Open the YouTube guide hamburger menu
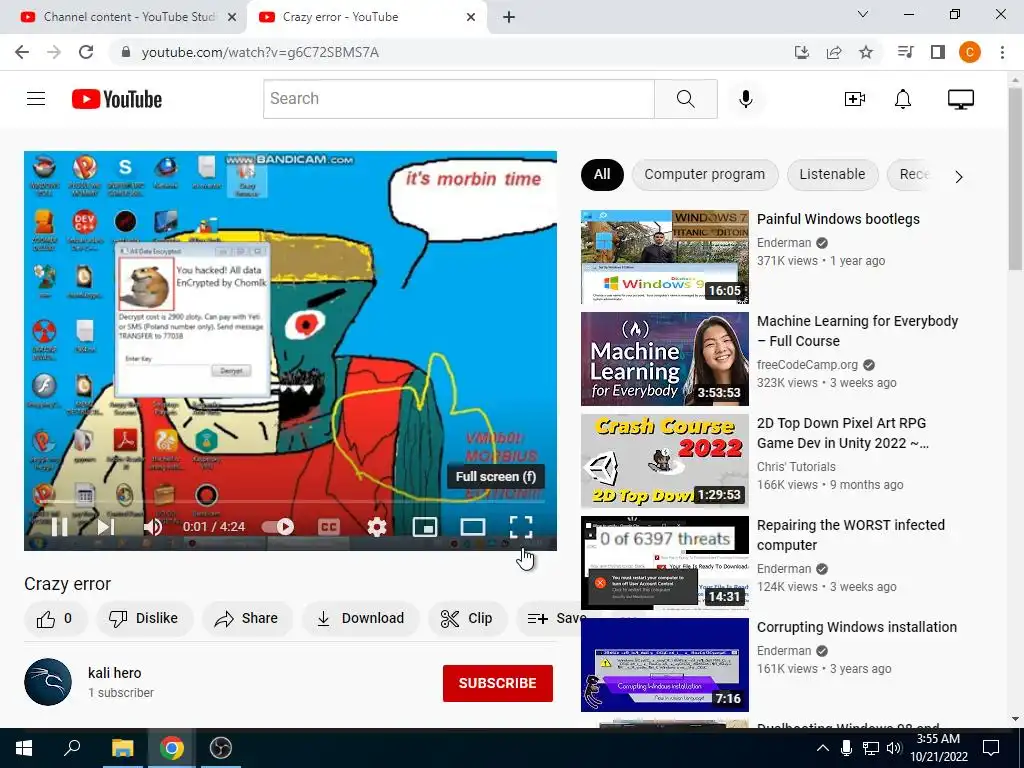 pos(36,99)
